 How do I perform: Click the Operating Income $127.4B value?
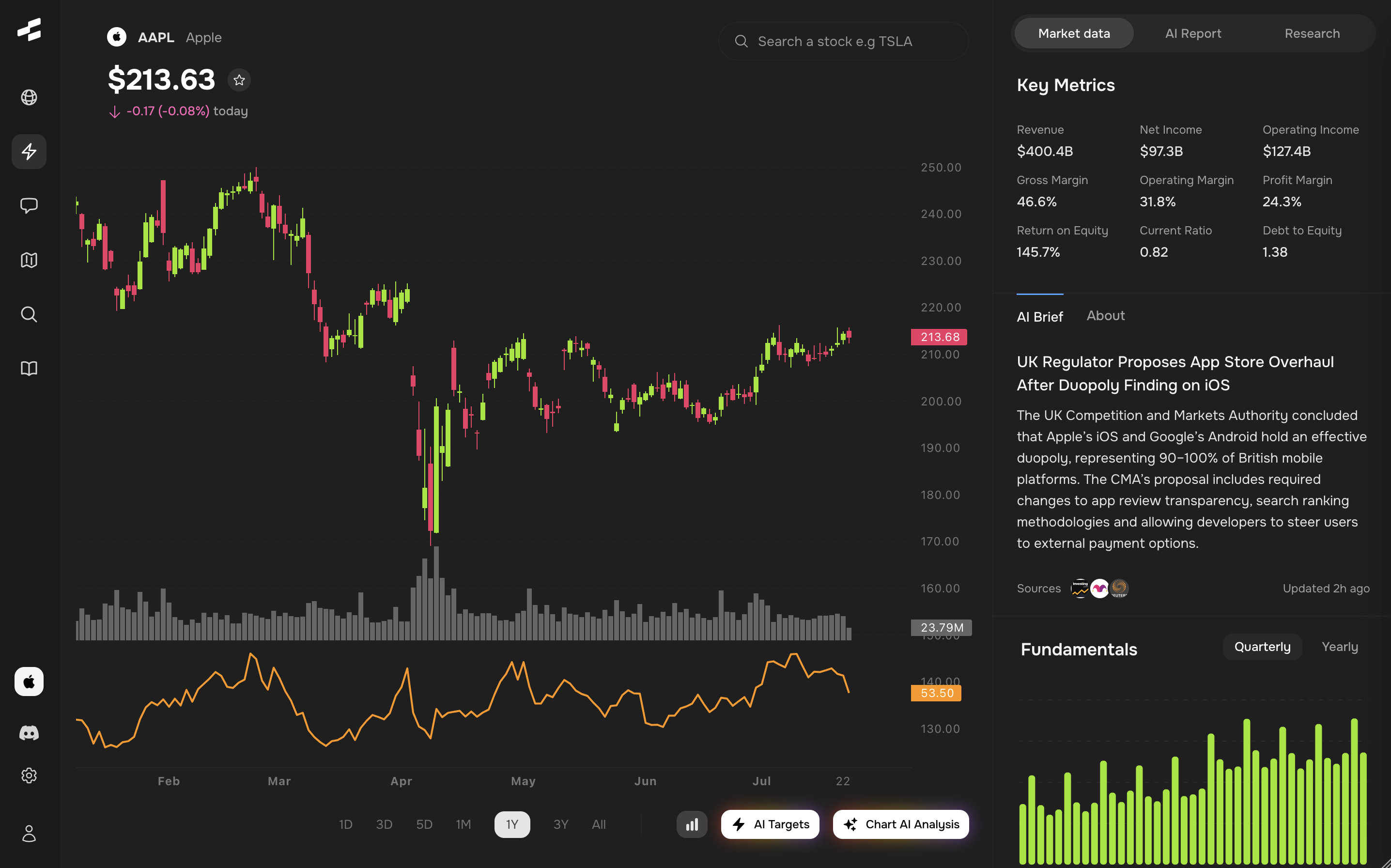(x=1286, y=152)
